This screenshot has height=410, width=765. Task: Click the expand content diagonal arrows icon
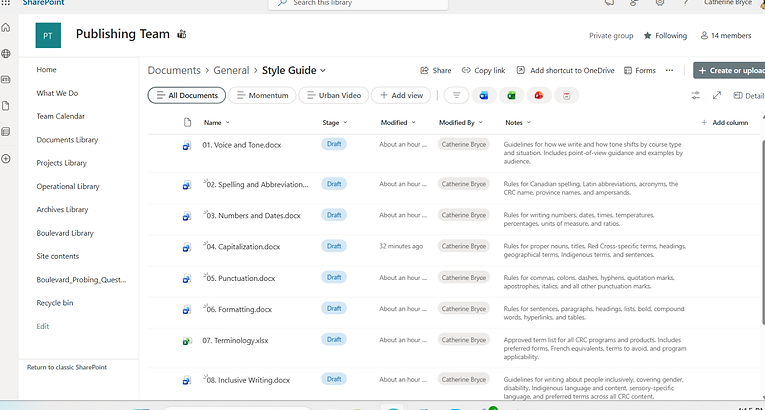pyautogui.click(x=717, y=95)
